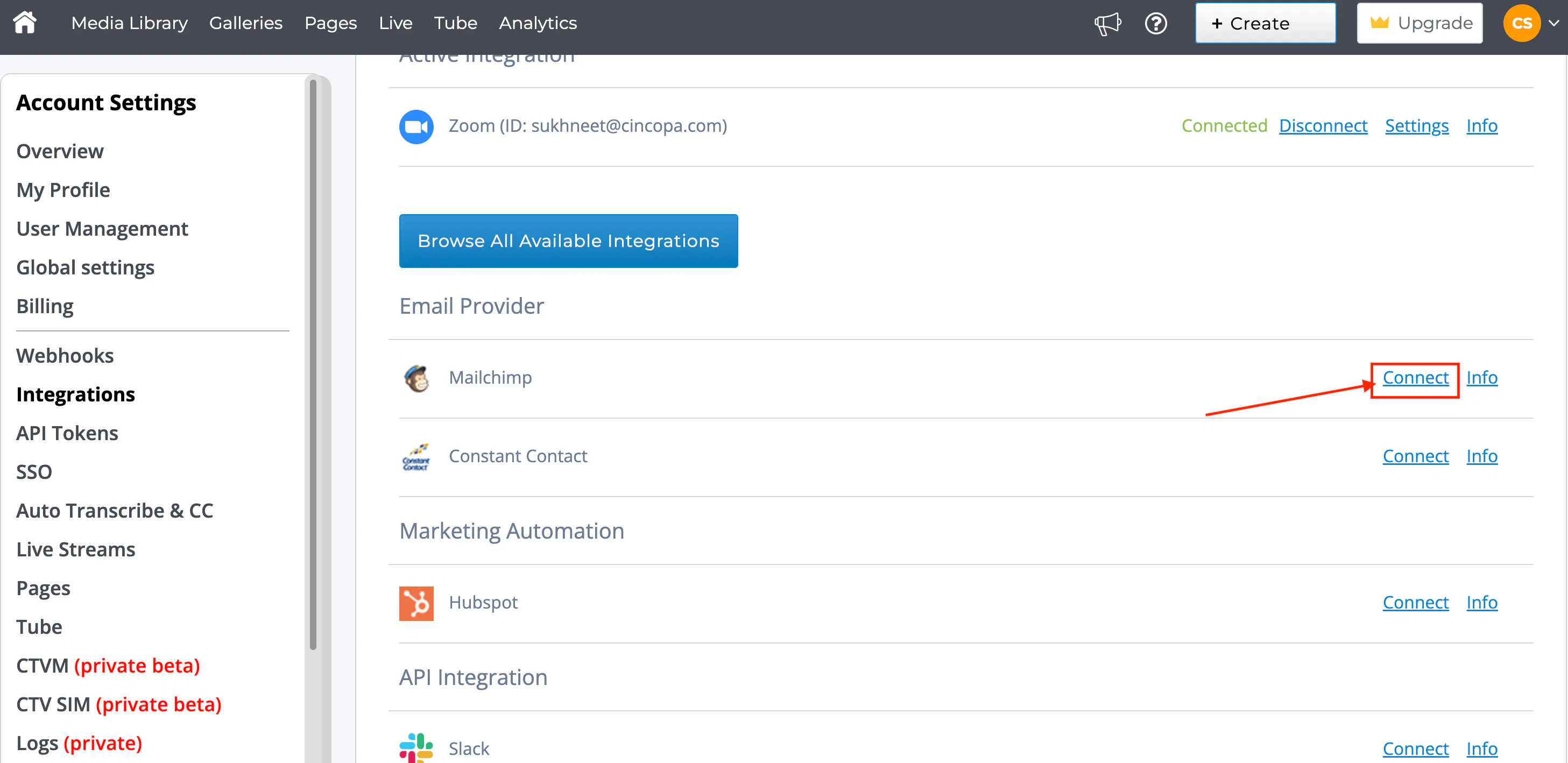Connect the Mailchimp integration
The image size is (1568, 763).
tap(1415, 377)
